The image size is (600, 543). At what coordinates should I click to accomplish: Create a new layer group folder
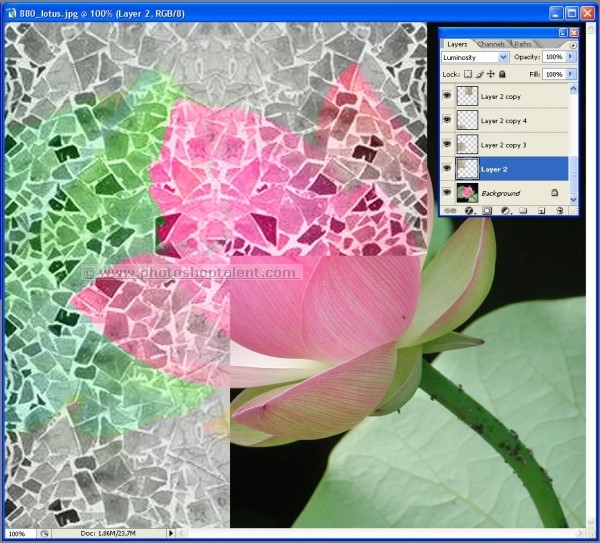coord(523,210)
